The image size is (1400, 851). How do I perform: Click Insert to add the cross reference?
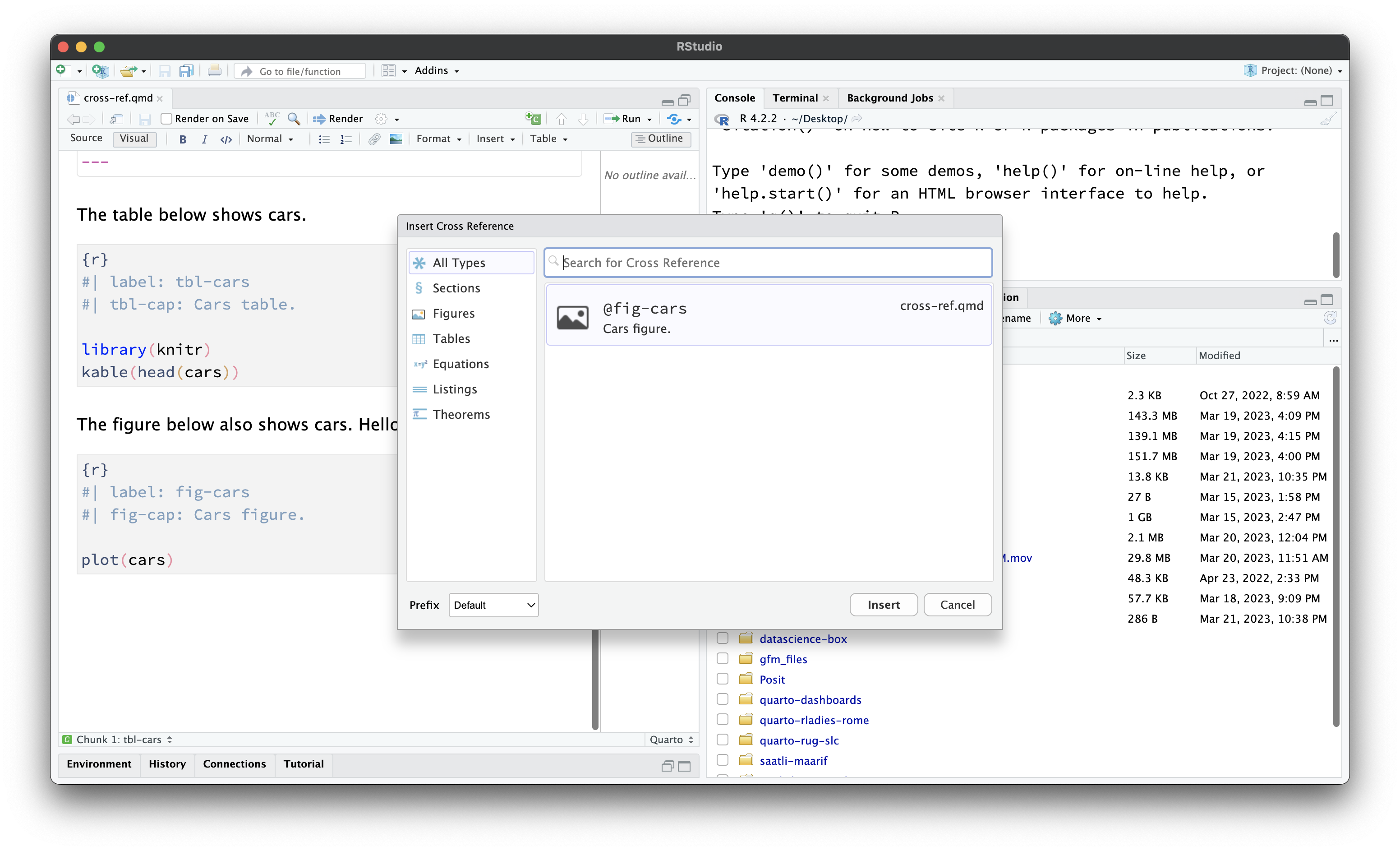[x=883, y=604]
